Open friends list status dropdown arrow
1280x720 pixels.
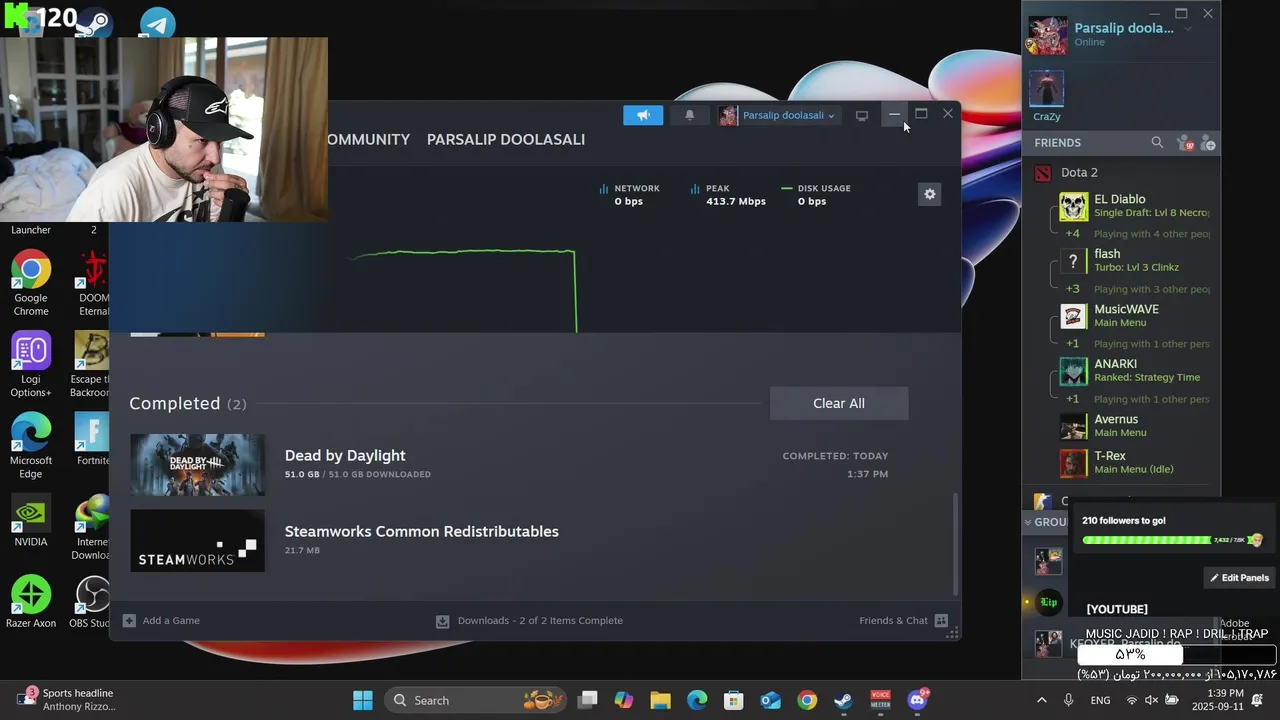point(1188,29)
